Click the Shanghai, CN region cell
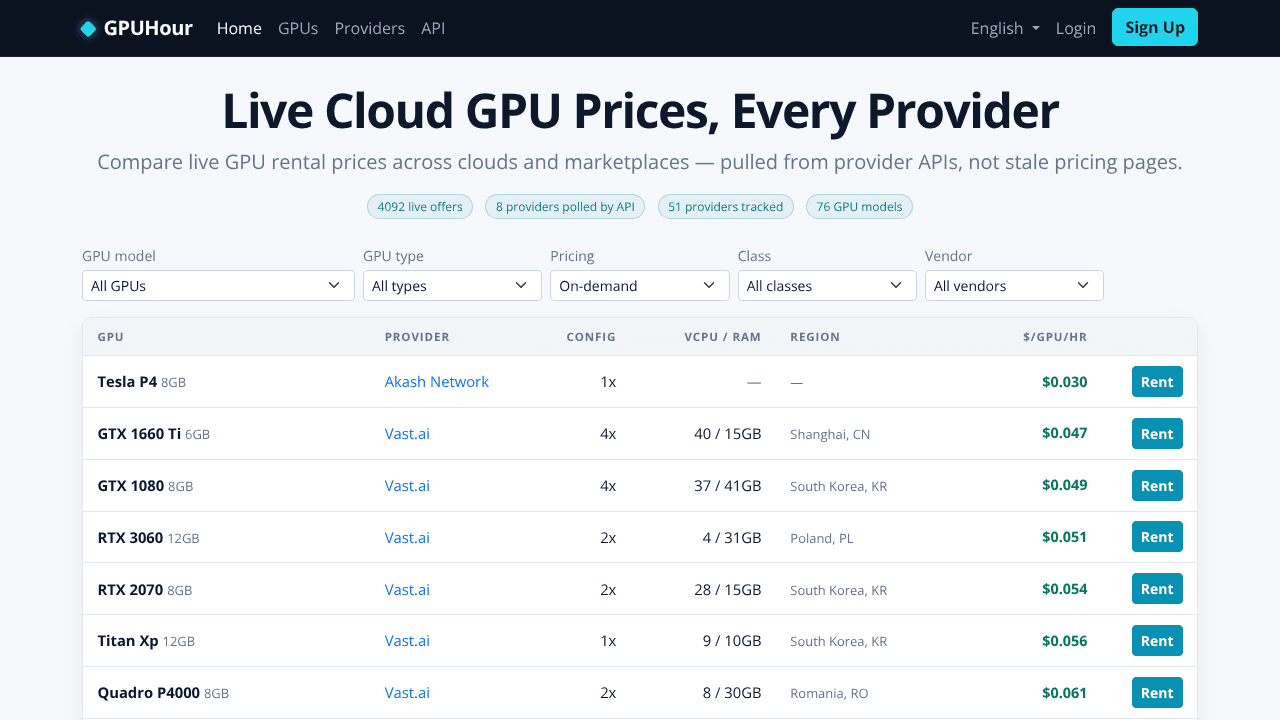This screenshot has width=1280, height=720. coord(830,434)
